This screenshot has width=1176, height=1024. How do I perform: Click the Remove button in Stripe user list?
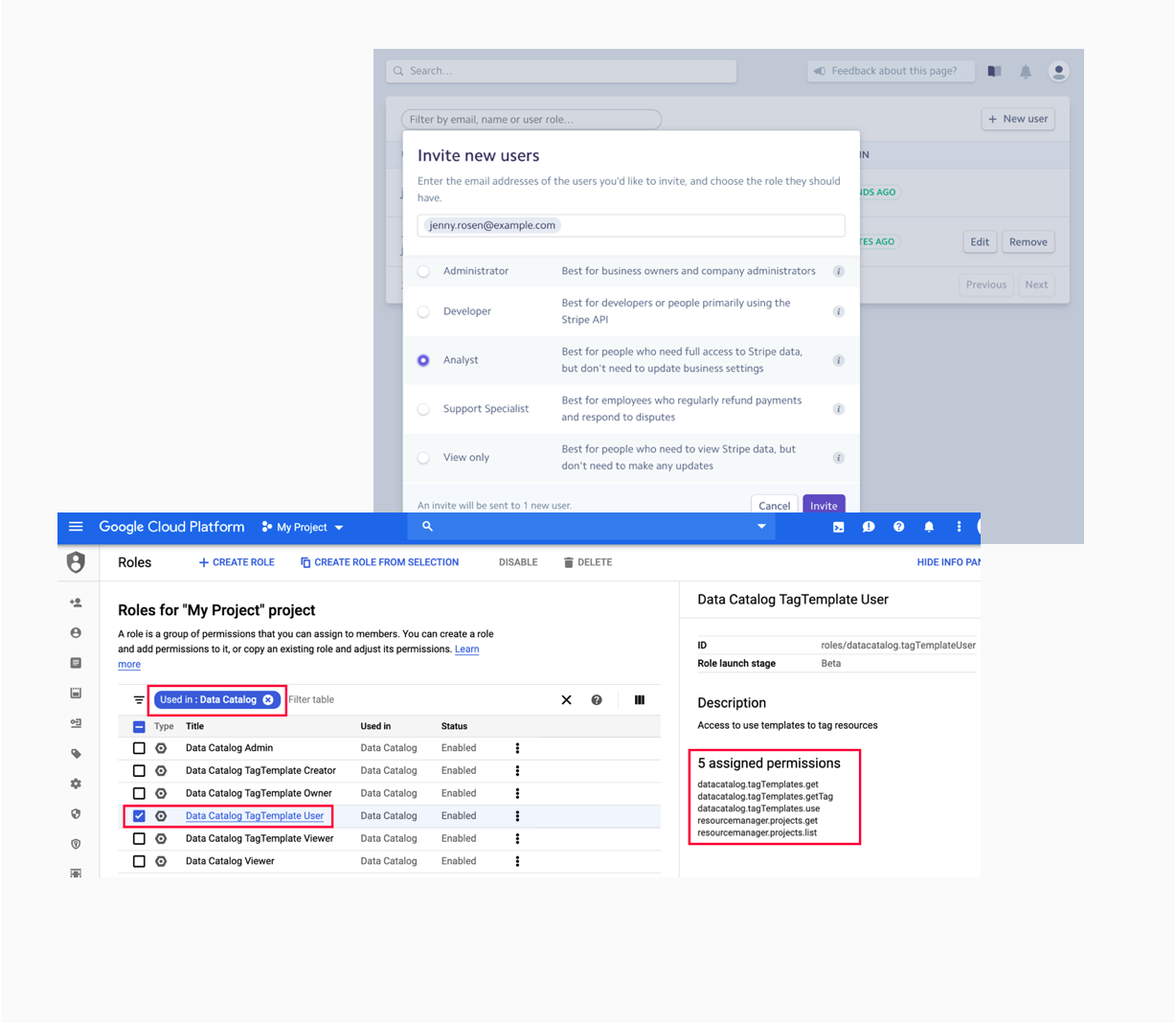1028,241
